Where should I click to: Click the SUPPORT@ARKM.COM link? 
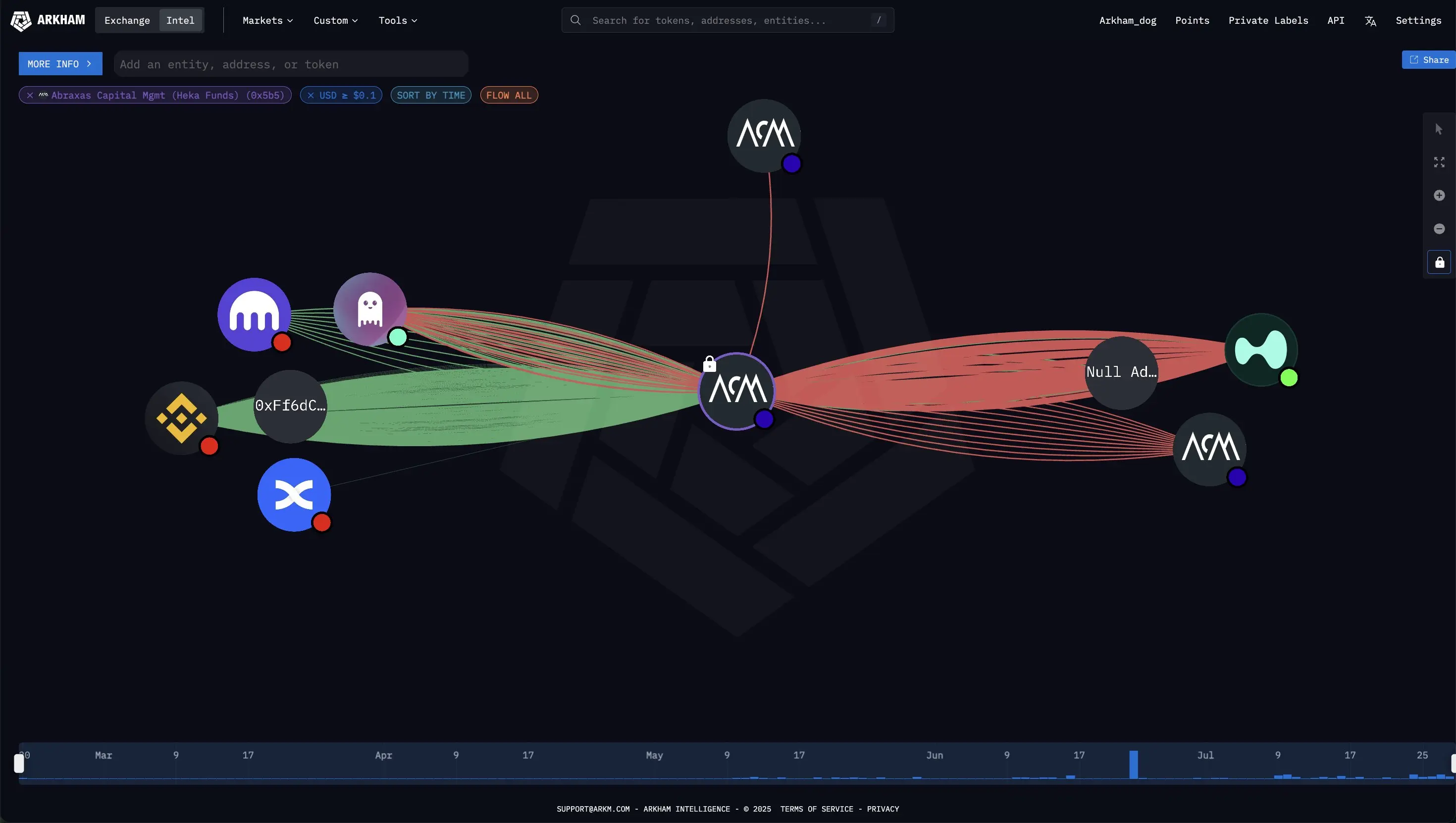pyautogui.click(x=593, y=809)
